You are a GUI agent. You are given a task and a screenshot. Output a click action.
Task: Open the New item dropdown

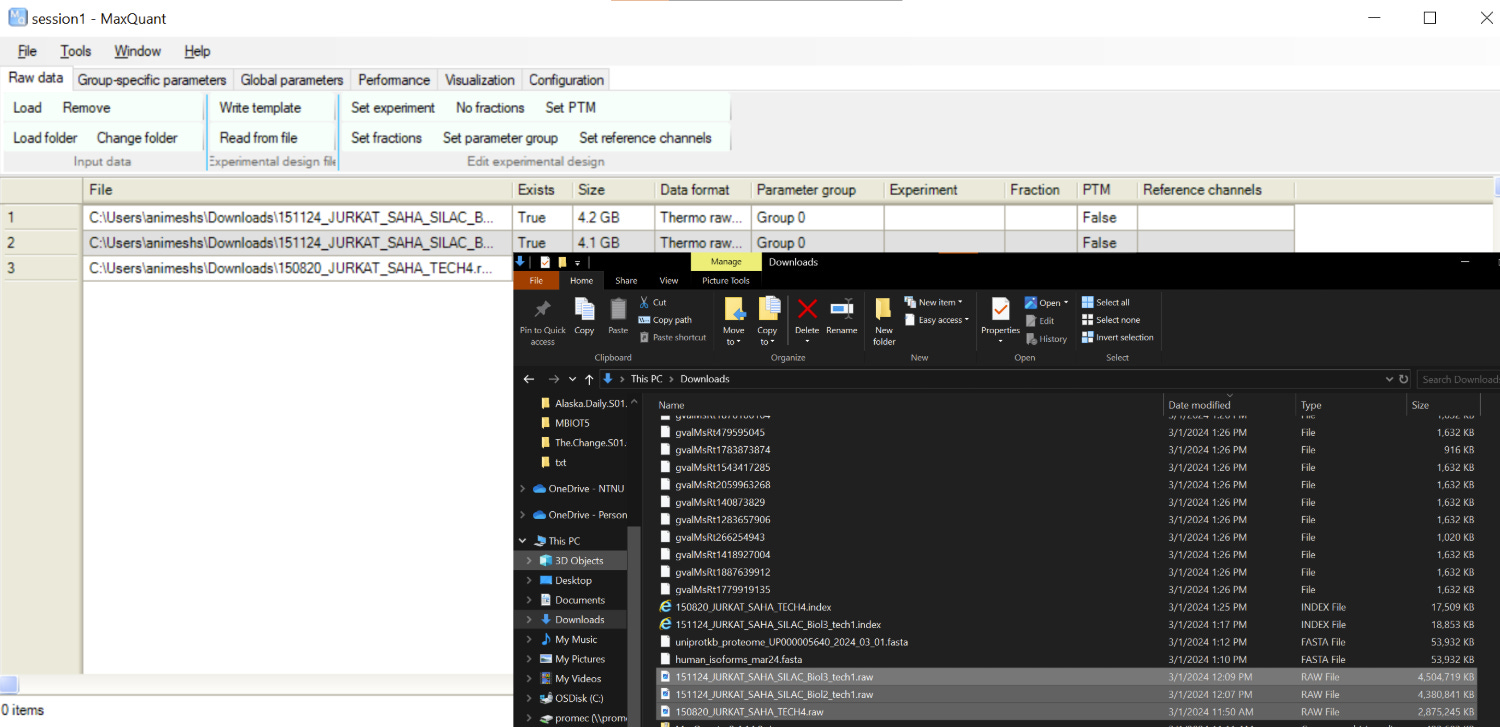933,302
